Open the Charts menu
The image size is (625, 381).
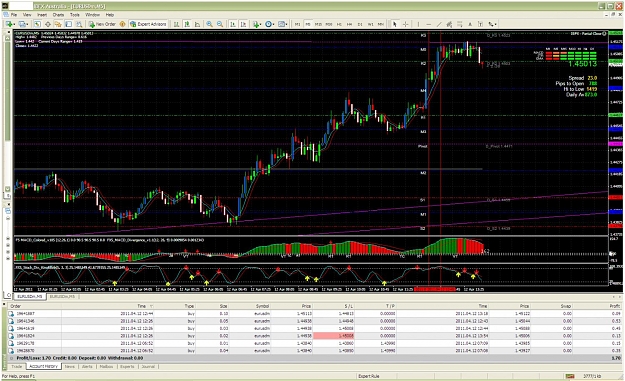(x=58, y=15)
